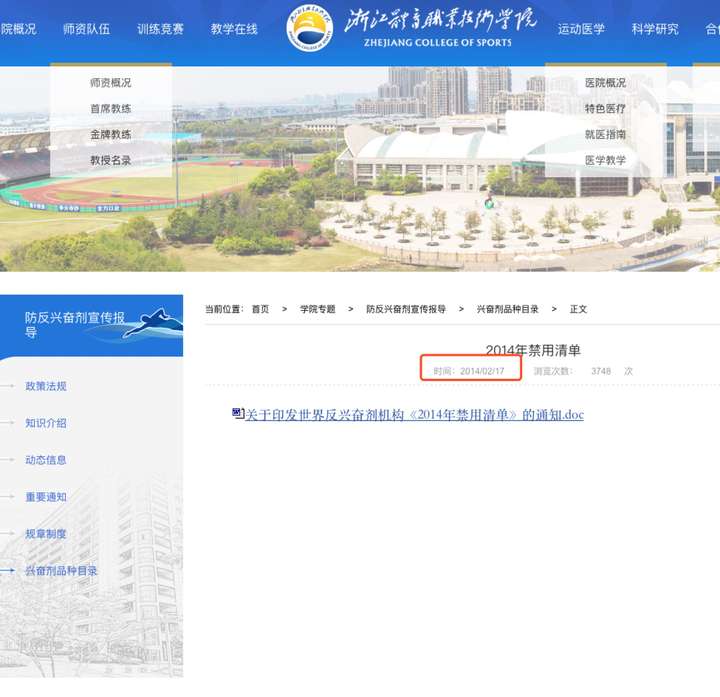
Task: Open 规章制度 in the sidebar
Action: [46, 534]
